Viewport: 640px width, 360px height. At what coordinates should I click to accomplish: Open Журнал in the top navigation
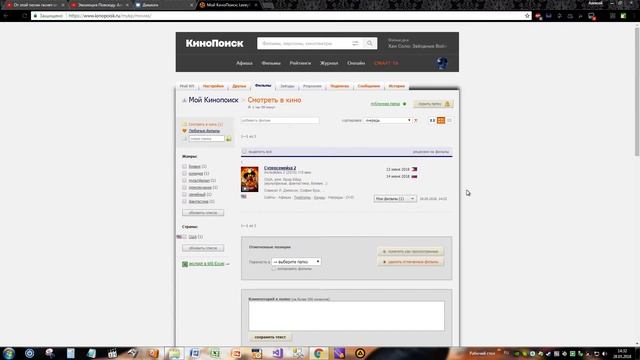329,63
